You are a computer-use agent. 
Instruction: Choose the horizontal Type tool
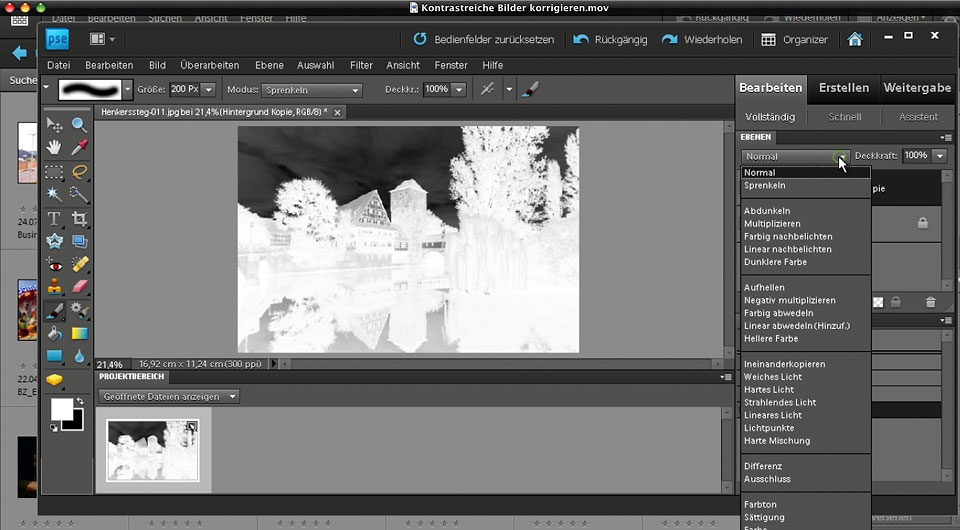coord(55,218)
